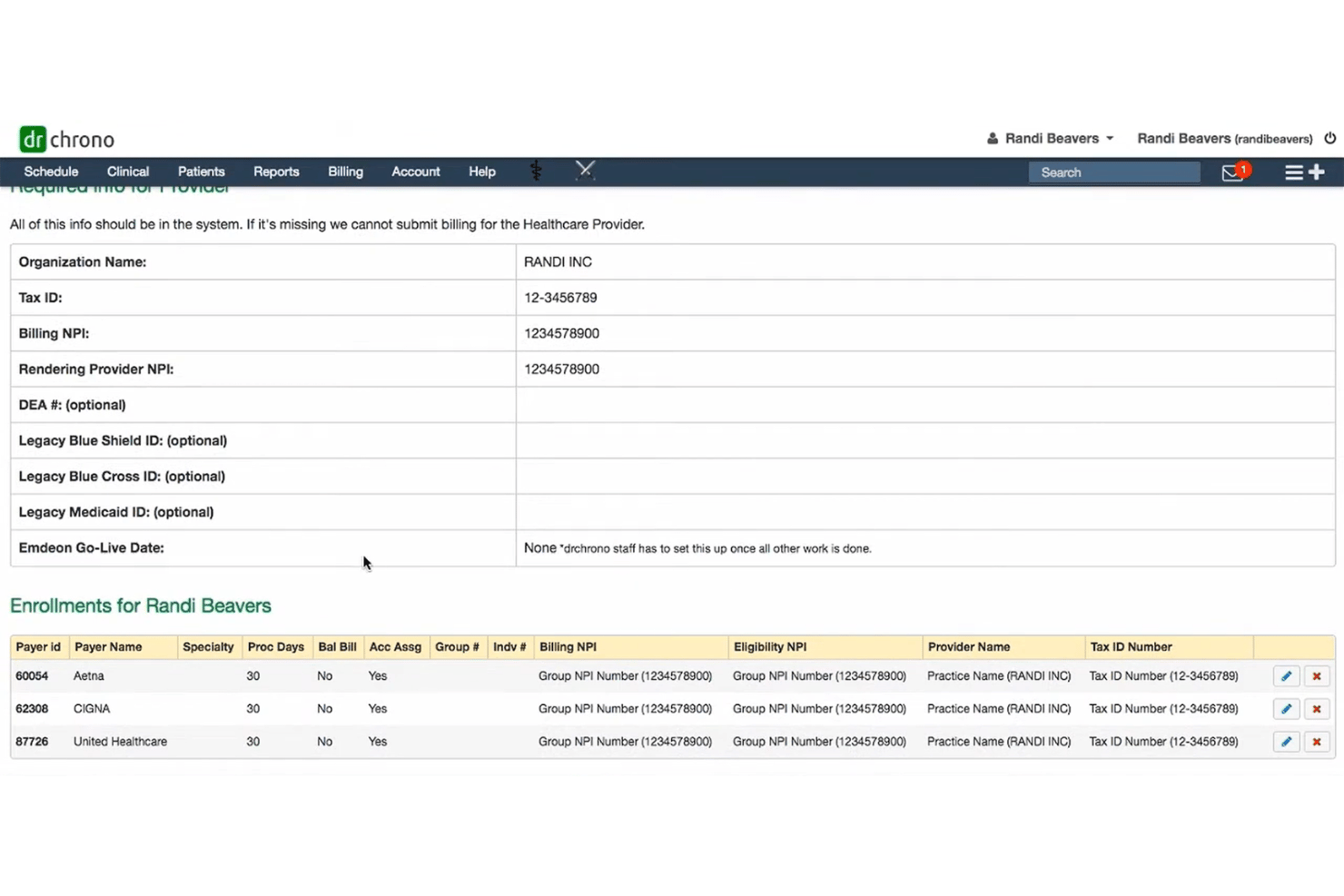1344x896 pixels.
Task: Click Legacy Blue Shield ID label
Action: pos(123,440)
